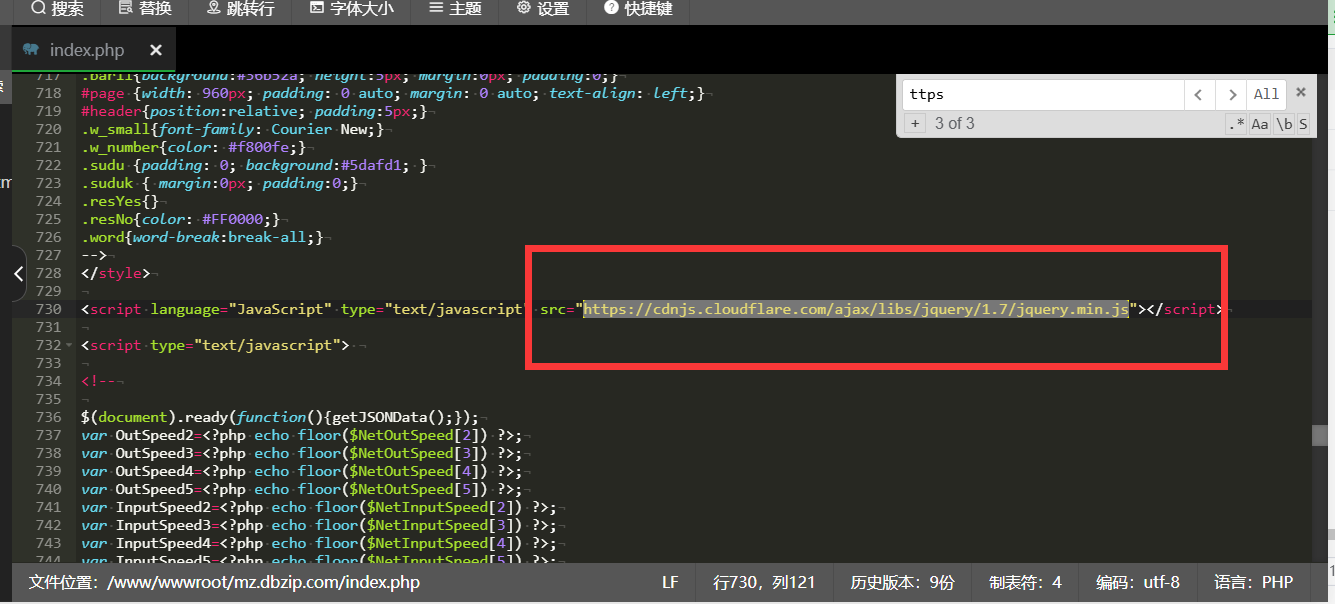Close the search box
The image size is (1335, 604).
pos(1301,92)
